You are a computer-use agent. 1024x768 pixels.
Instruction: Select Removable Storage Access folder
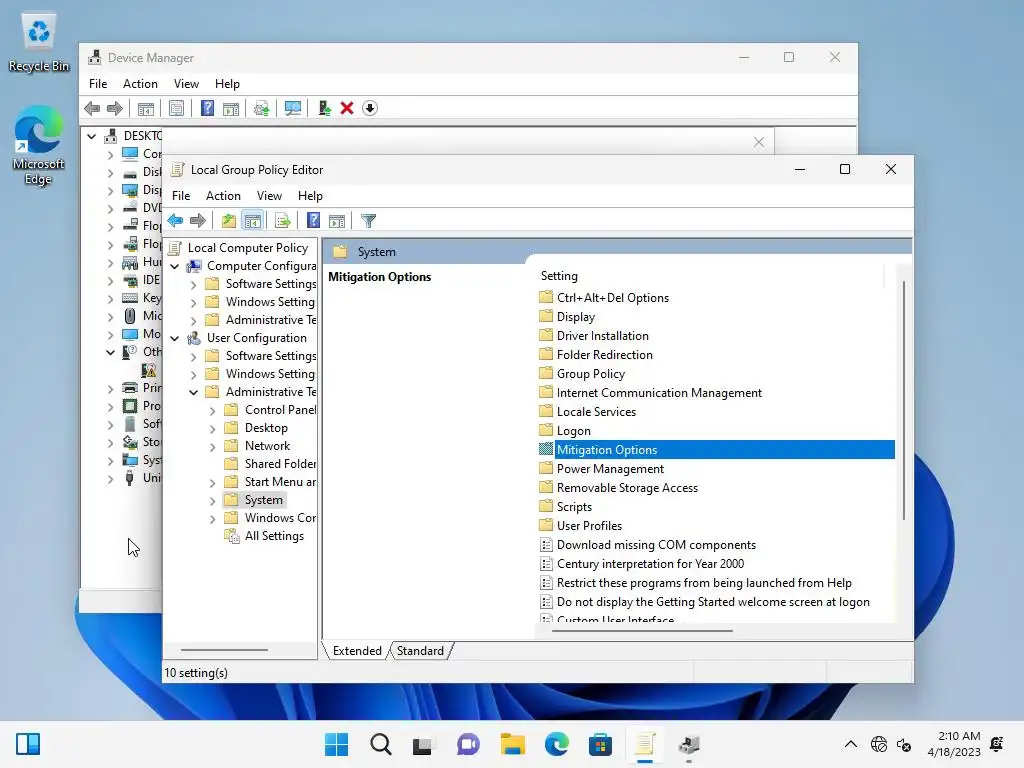point(627,488)
